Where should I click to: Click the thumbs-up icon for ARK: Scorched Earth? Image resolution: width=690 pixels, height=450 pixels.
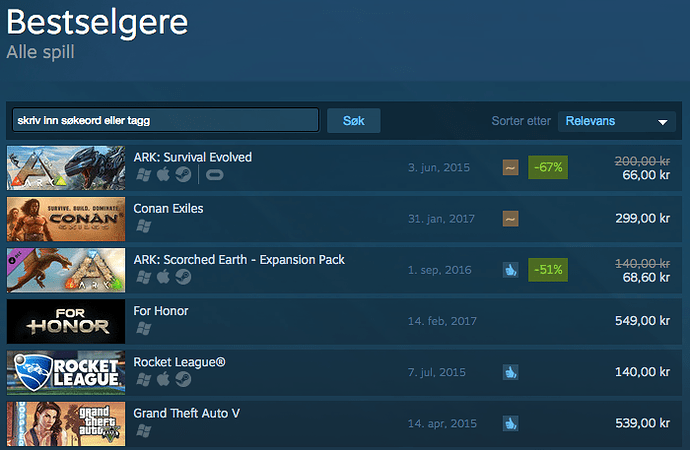pos(510,270)
